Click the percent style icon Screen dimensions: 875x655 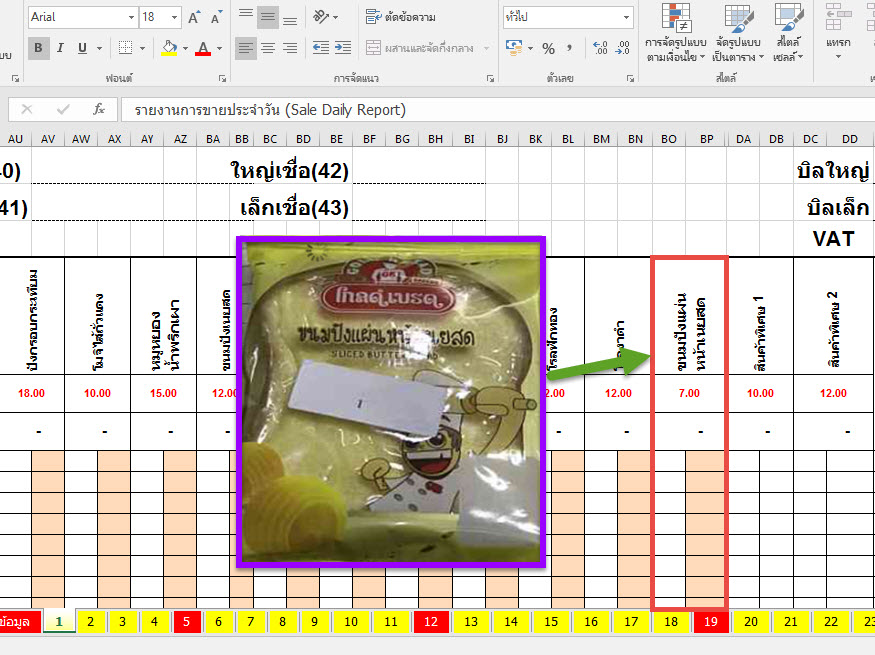coord(548,48)
